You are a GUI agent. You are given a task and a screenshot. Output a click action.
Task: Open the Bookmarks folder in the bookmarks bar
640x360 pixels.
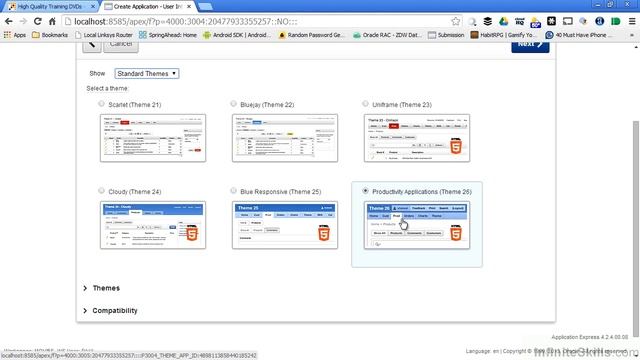coord(50,35)
